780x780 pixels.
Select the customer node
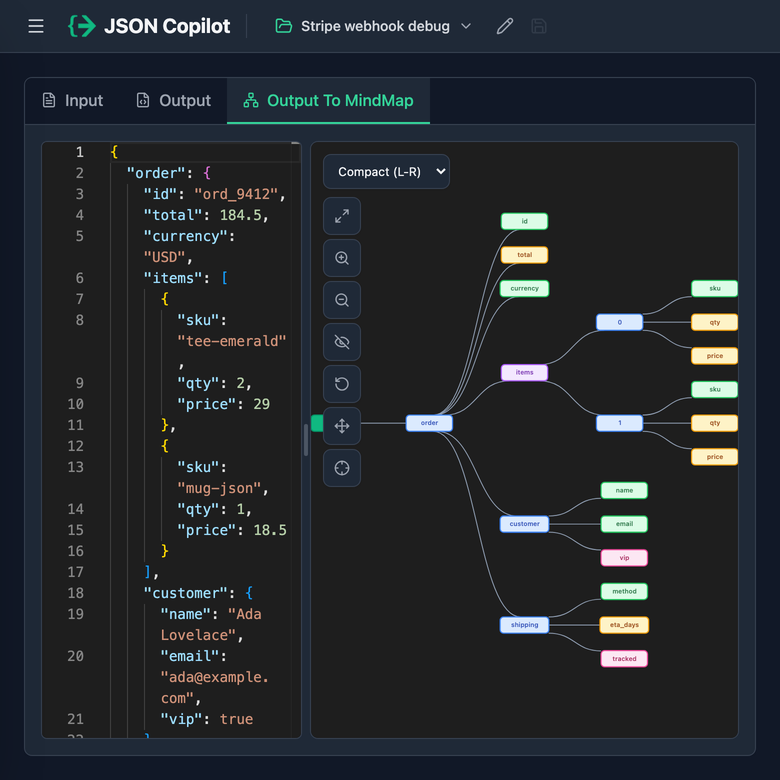click(x=524, y=524)
